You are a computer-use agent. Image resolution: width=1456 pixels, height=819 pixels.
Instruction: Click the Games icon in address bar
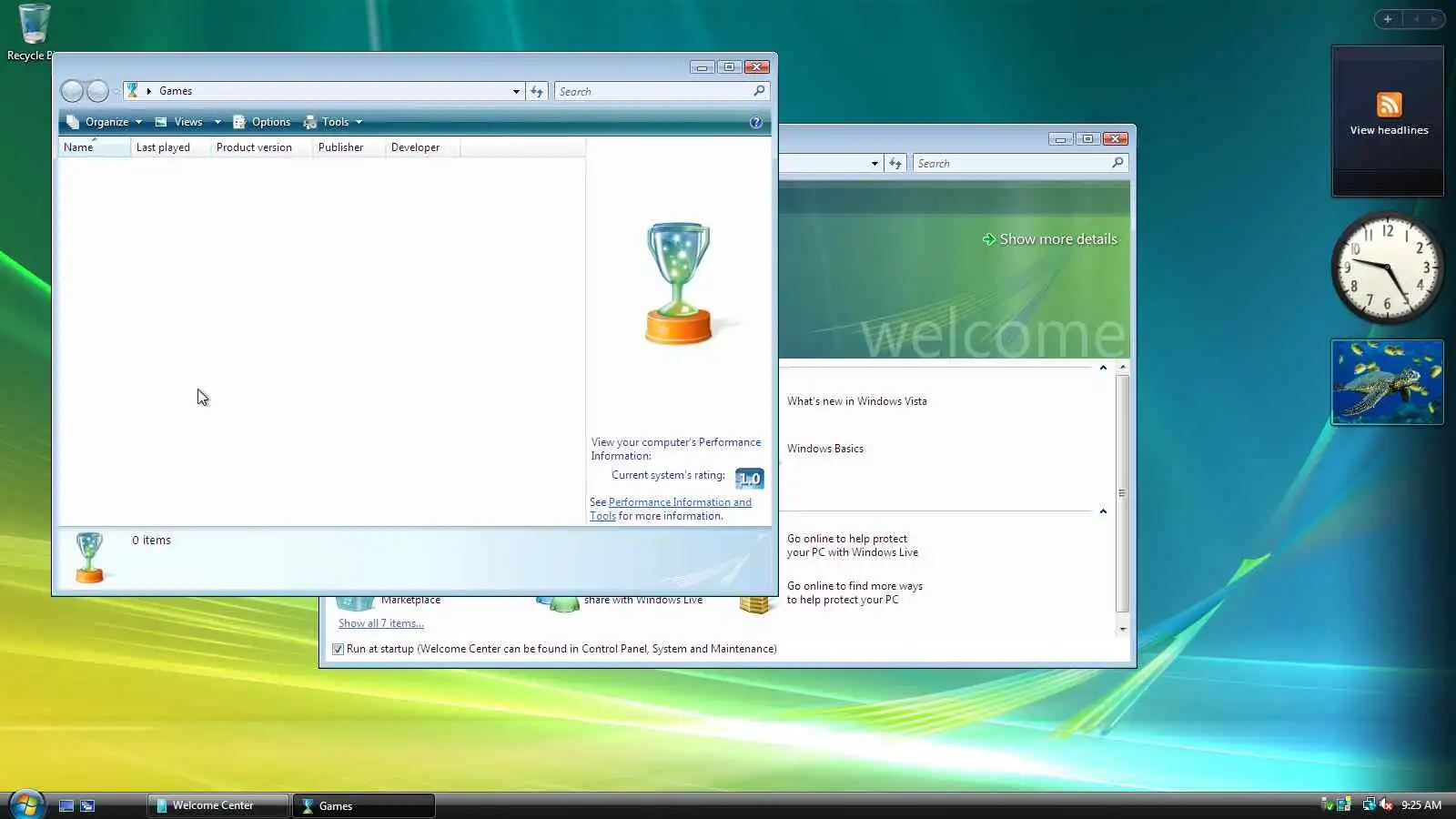(133, 91)
